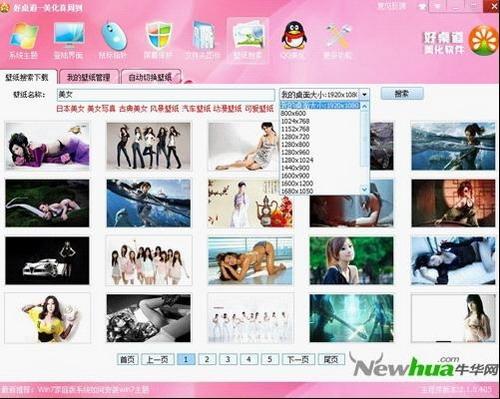Open the tools wrench and screwdriver icon
Viewport: 500px width, 399px height.
338,36
